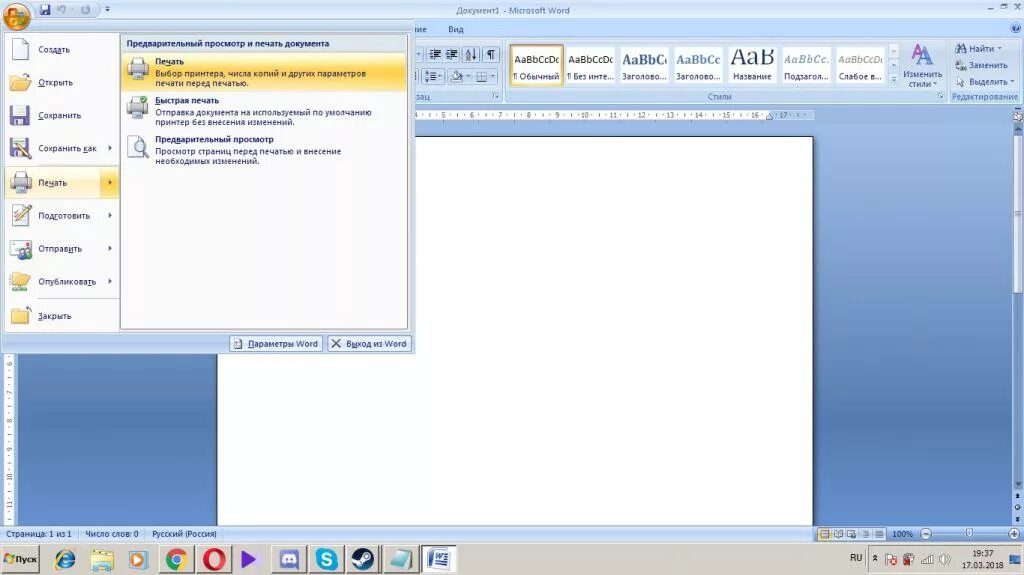This screenshot has width=1024, height=575.
Task: Apply the Слабое выделение style
Action: (x=860, y=65)
